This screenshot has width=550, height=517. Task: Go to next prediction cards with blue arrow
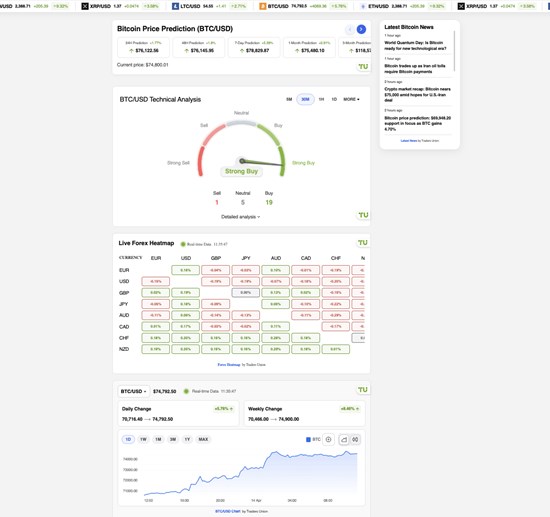pyautogui.click(x=361, y=29)
